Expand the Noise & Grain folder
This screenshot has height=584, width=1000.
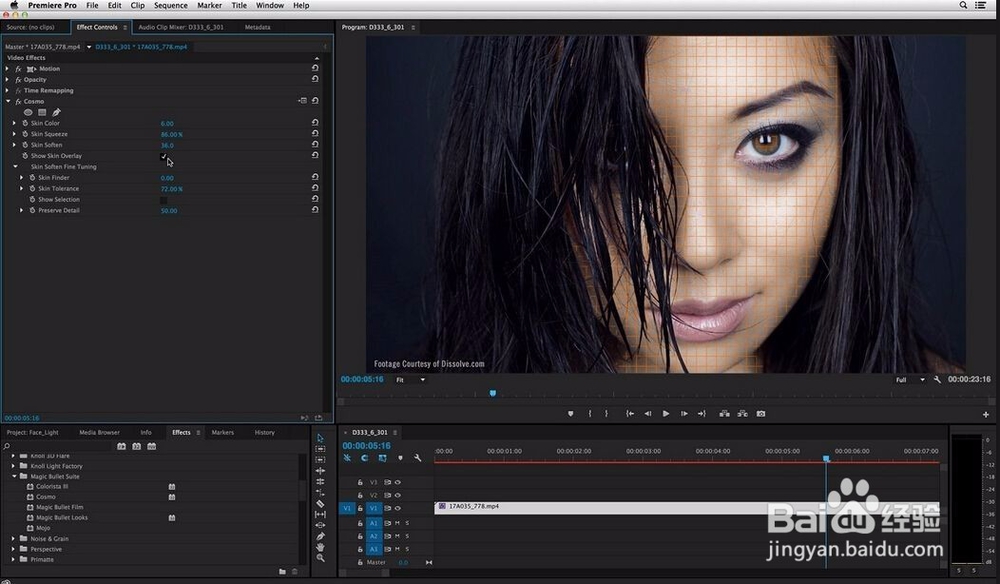pyautogui.click(x=13, y=539)
